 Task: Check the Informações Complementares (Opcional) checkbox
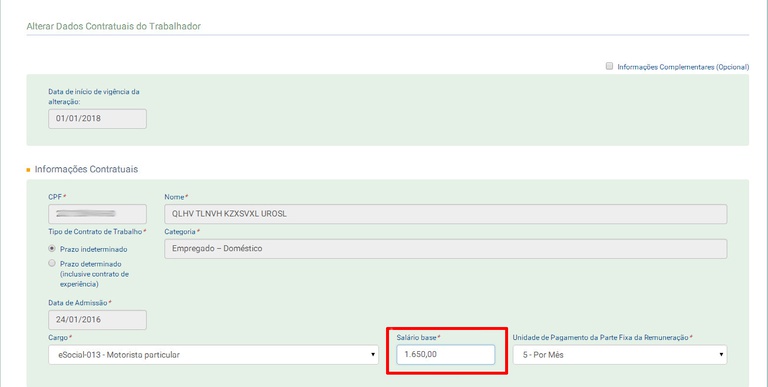[609, 66]
